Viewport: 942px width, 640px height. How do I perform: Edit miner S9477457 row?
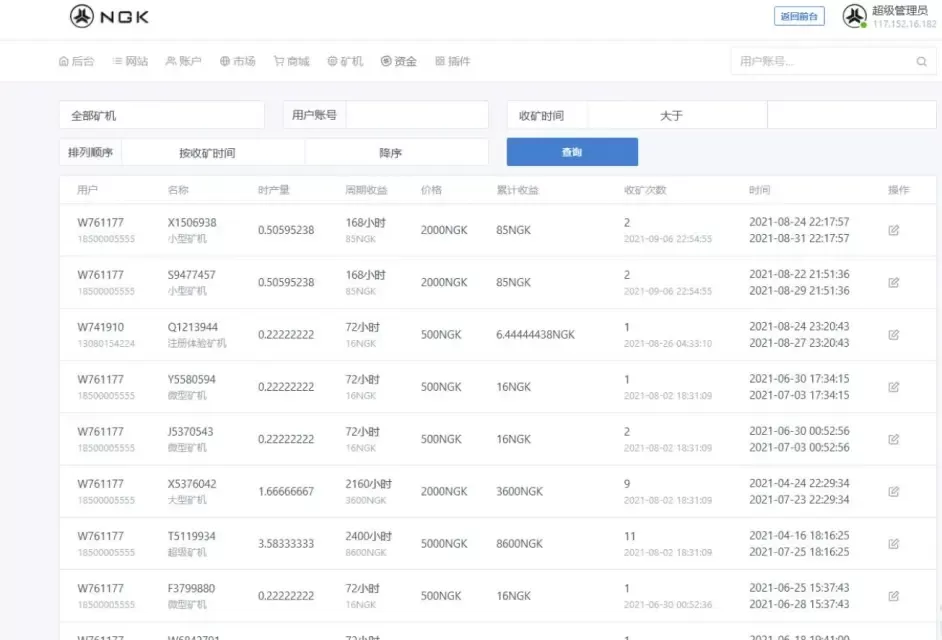(893, 282)
